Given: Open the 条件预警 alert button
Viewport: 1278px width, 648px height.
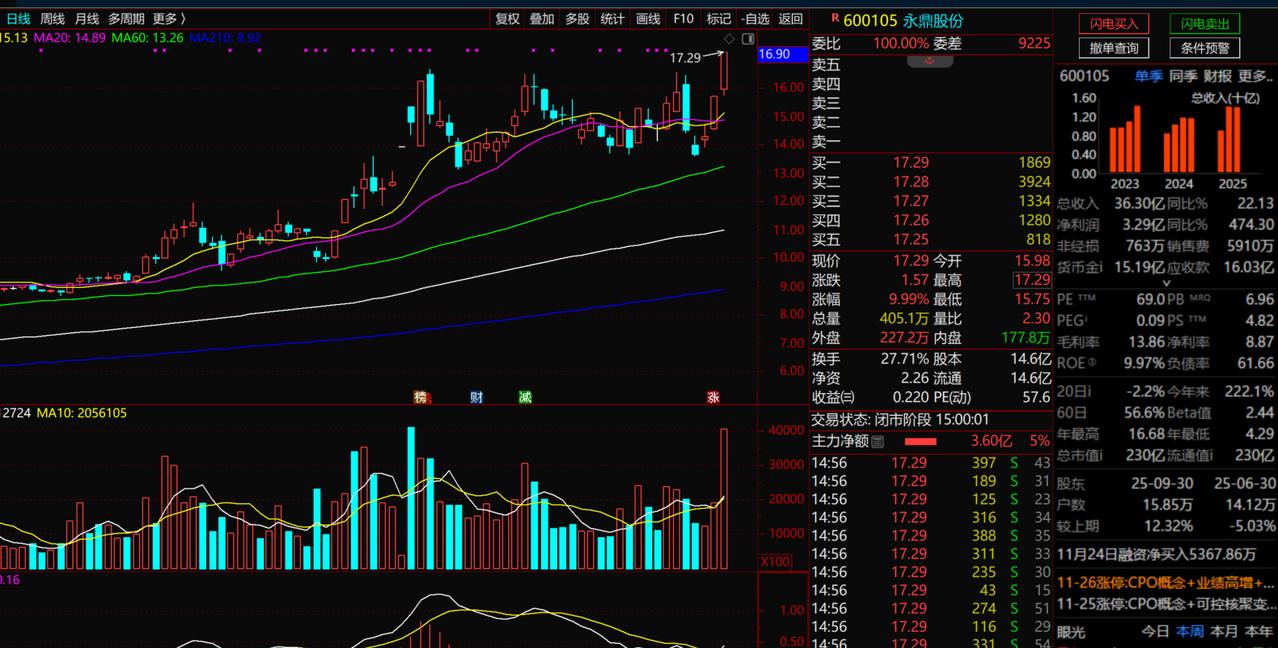Looking at the screenshot, I should [1204, 47].
